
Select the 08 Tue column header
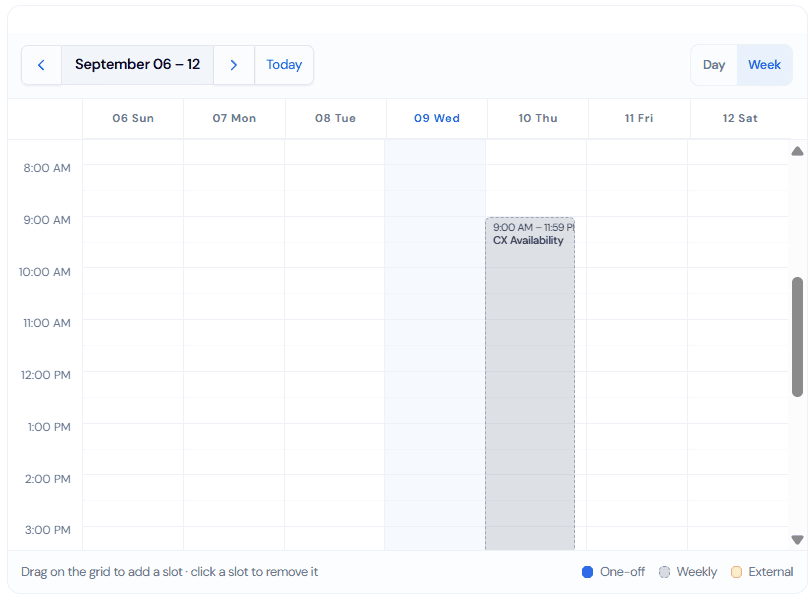pos(336,118)
